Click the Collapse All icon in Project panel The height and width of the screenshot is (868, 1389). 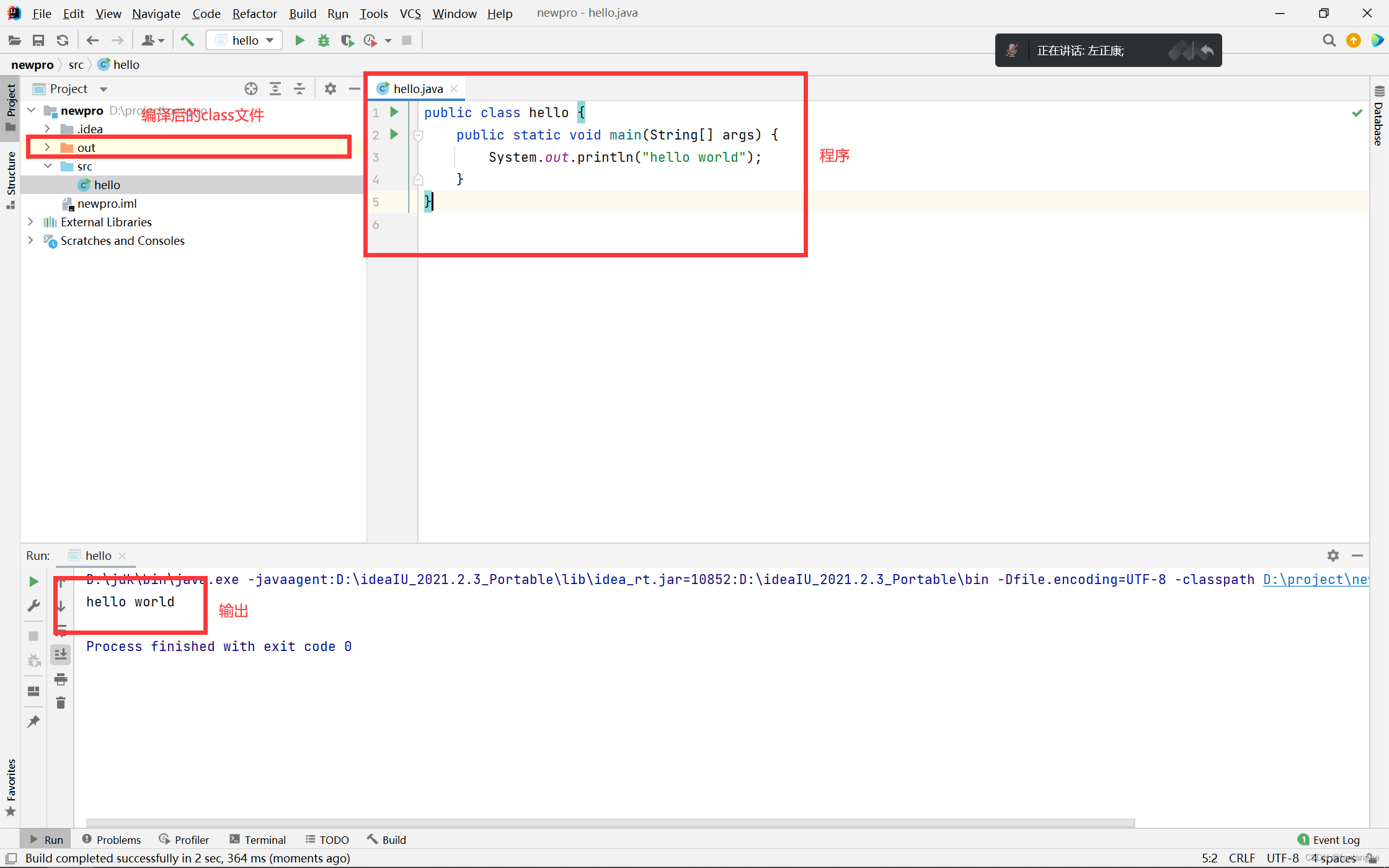click(300, 89)
